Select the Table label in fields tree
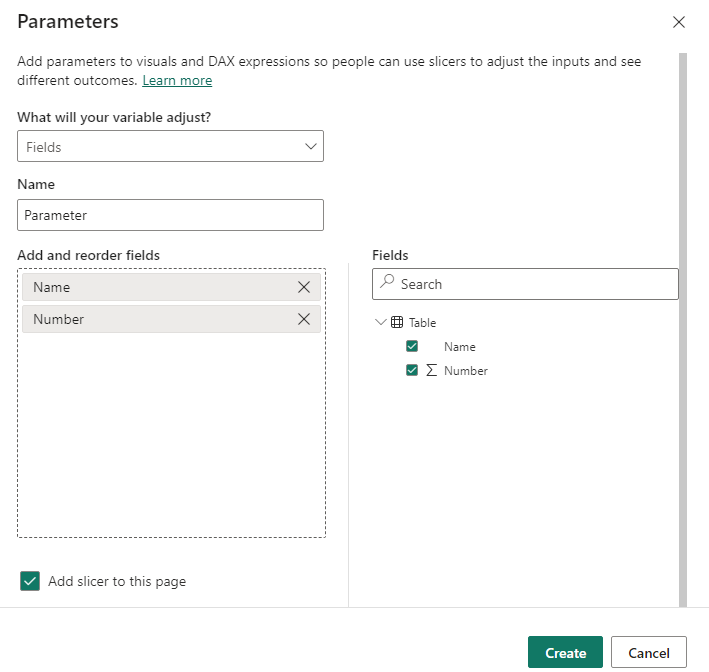The height and width of the screenshot is (672, 709). [422, 322]
